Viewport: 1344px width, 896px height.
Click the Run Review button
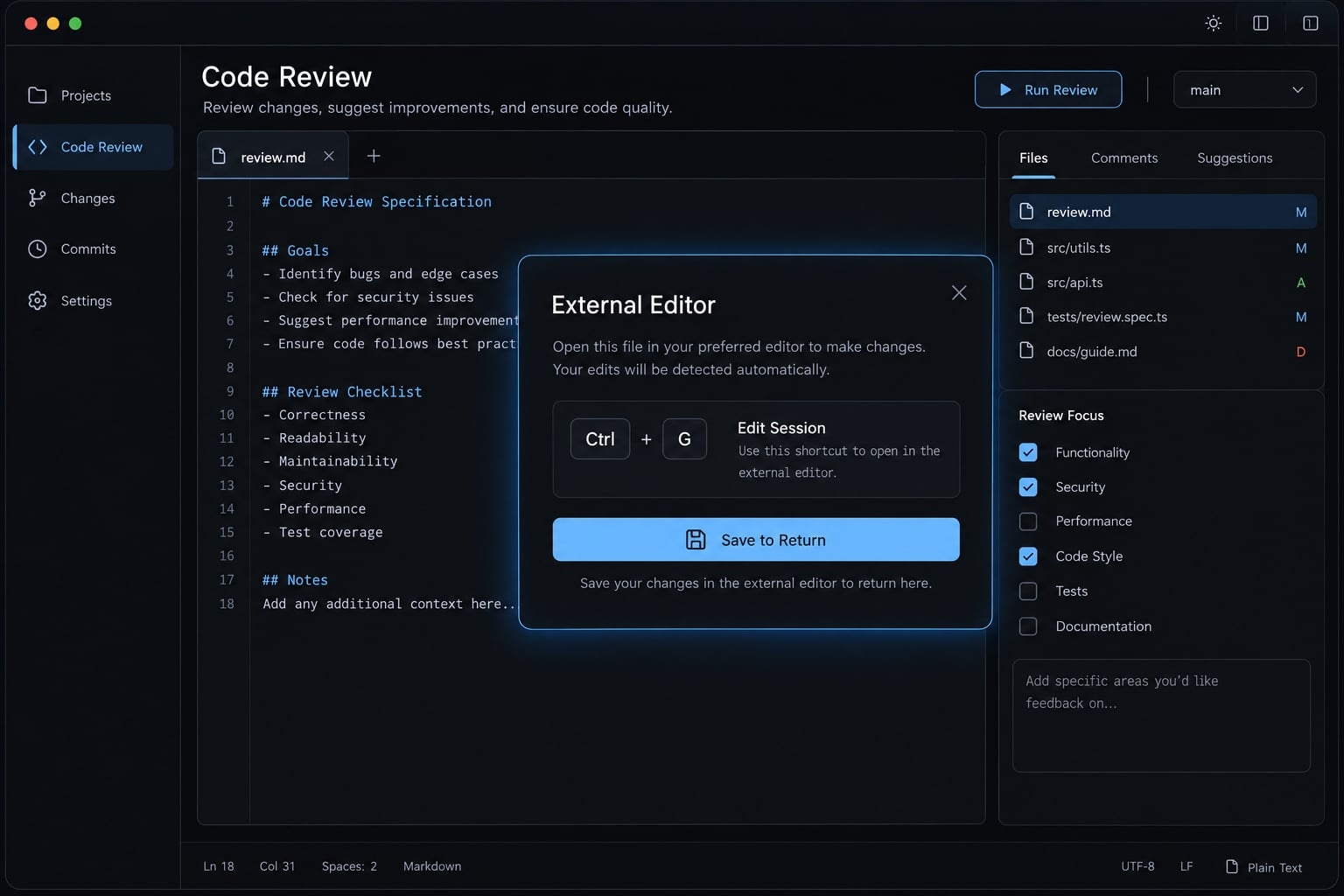pos(1048,90)
